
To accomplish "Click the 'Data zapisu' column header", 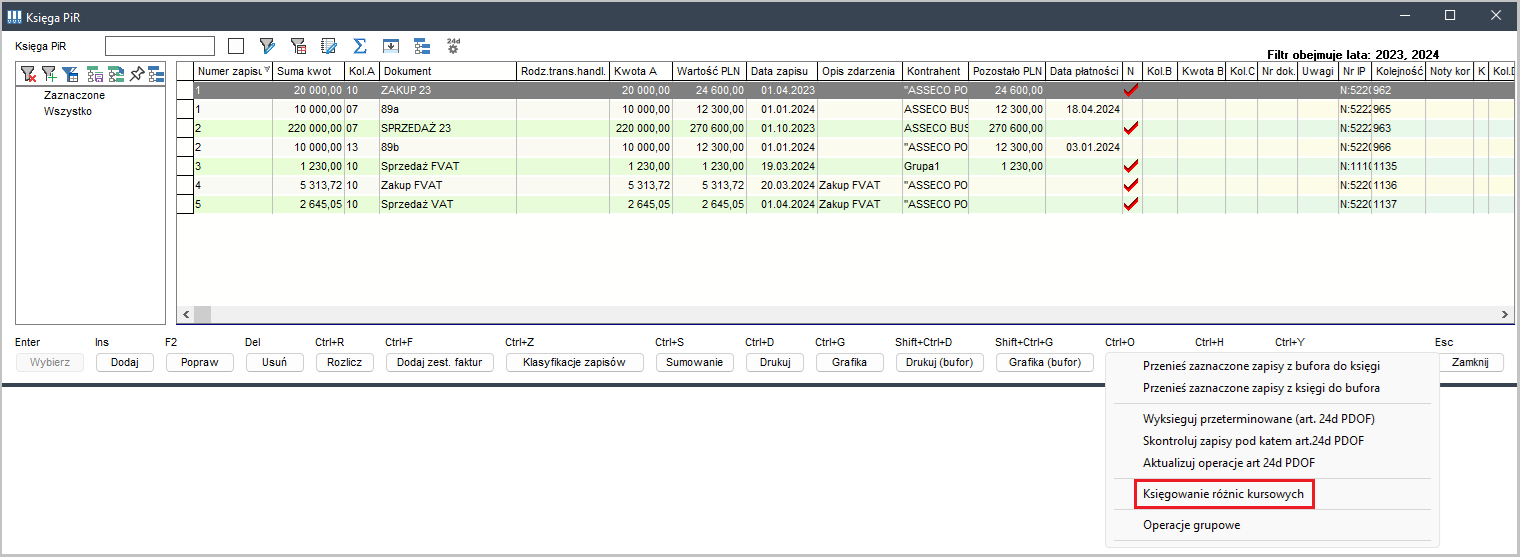I will point(782,71).
